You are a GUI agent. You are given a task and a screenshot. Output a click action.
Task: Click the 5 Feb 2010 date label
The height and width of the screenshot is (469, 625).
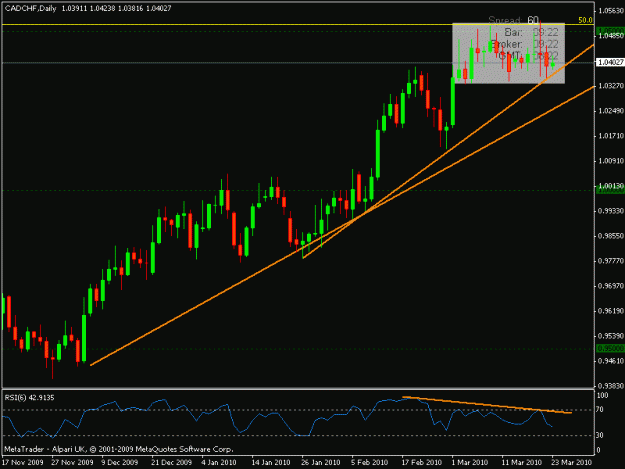[369, 463]
